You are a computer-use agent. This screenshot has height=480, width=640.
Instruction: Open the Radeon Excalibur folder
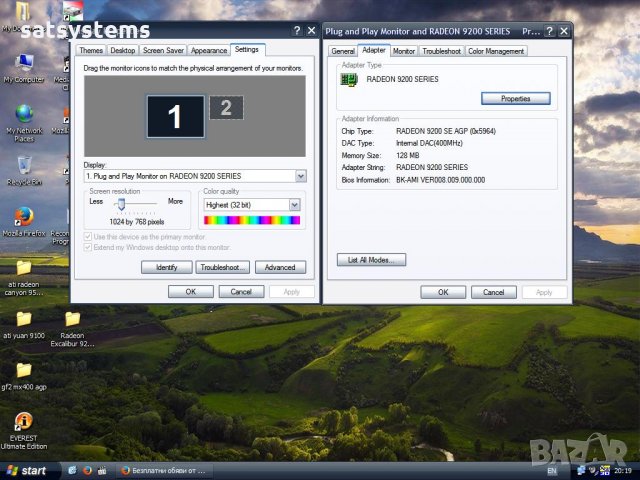click(x=72, y=320)
